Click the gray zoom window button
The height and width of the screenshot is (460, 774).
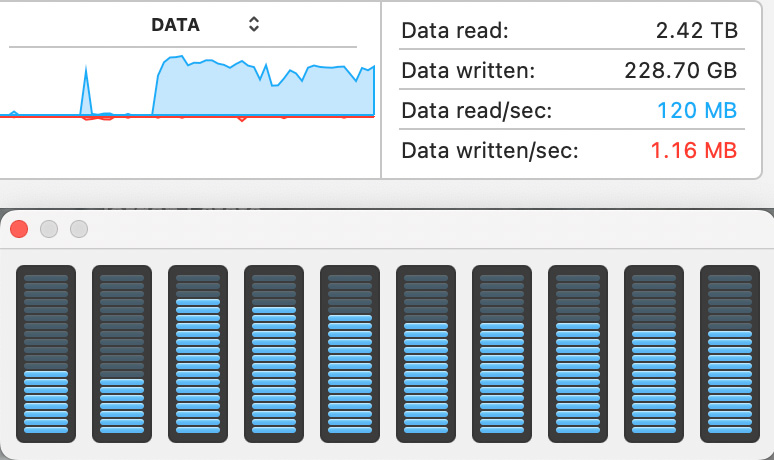[x=79, y=229]
